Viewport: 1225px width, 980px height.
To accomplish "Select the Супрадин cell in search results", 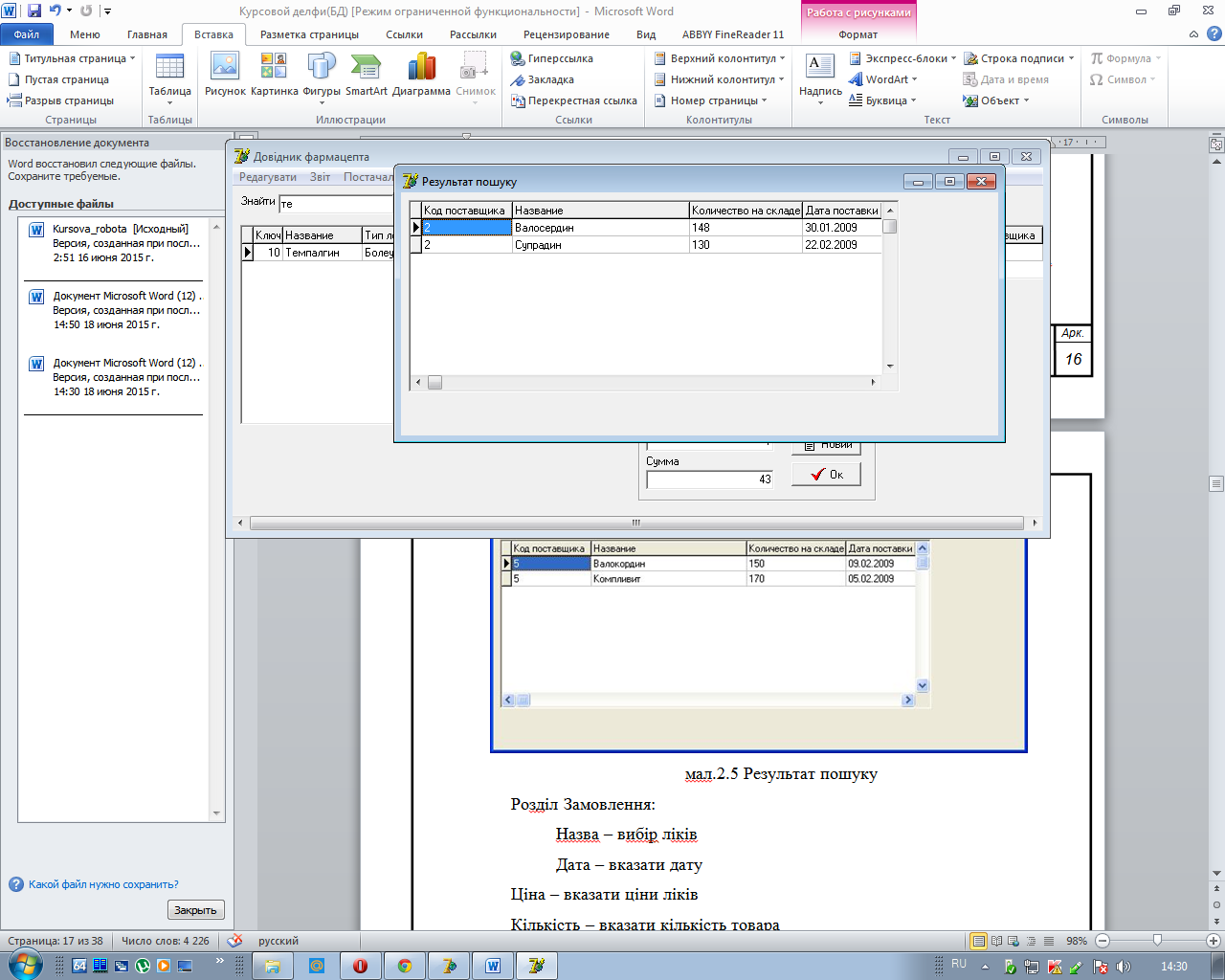I will 600,245.
